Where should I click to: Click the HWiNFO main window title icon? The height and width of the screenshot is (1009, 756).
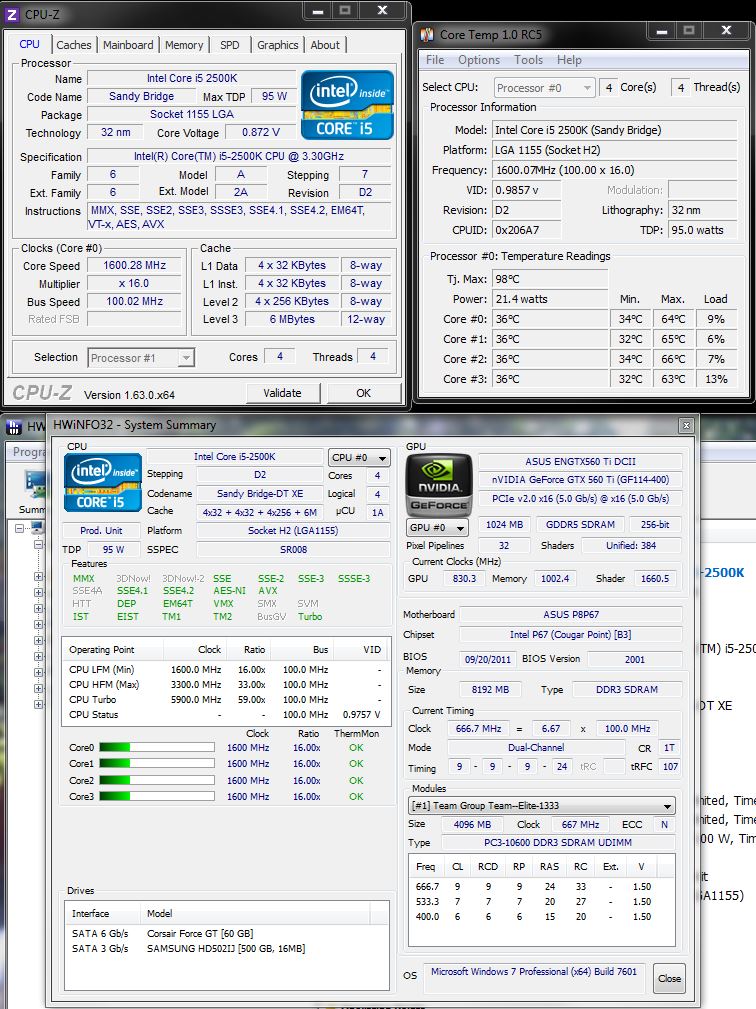coord(14,427)
